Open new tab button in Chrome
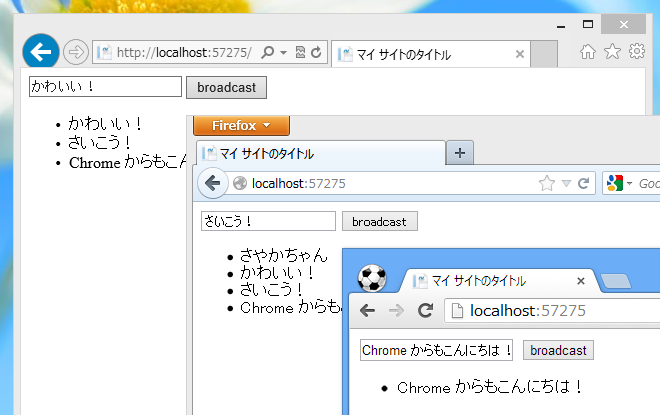This screenshot has height=415, width=660. (x=615, y=281)
